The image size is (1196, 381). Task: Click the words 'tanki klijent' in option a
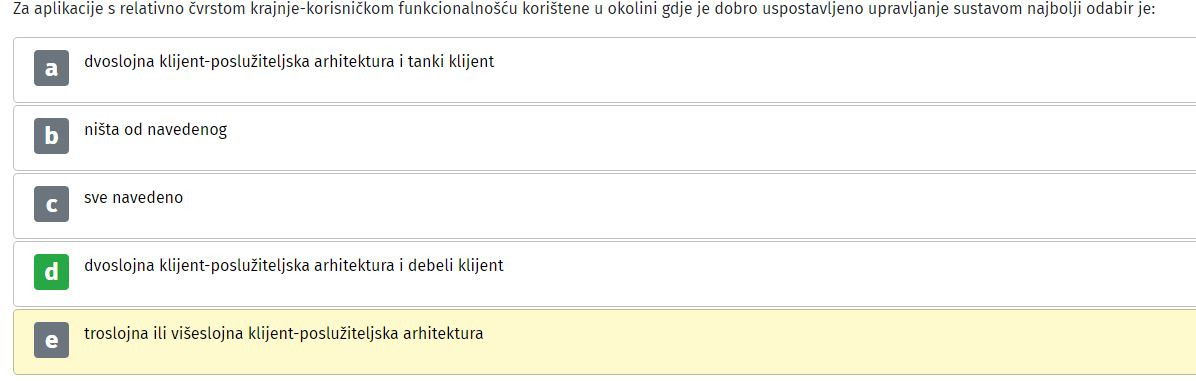pos(451,62)
